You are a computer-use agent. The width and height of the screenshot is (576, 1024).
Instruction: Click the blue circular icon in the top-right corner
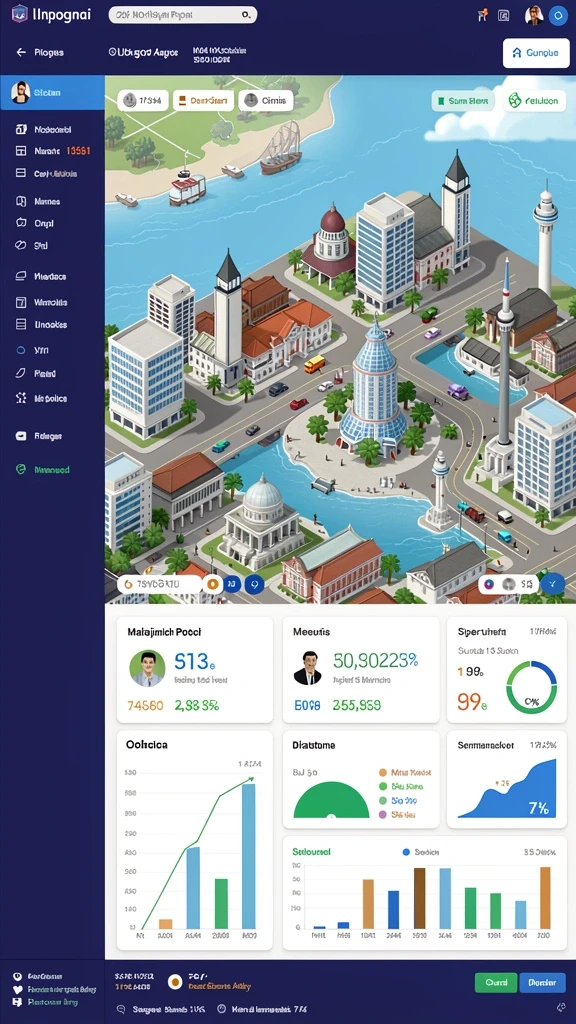click(x=557, y=15)
